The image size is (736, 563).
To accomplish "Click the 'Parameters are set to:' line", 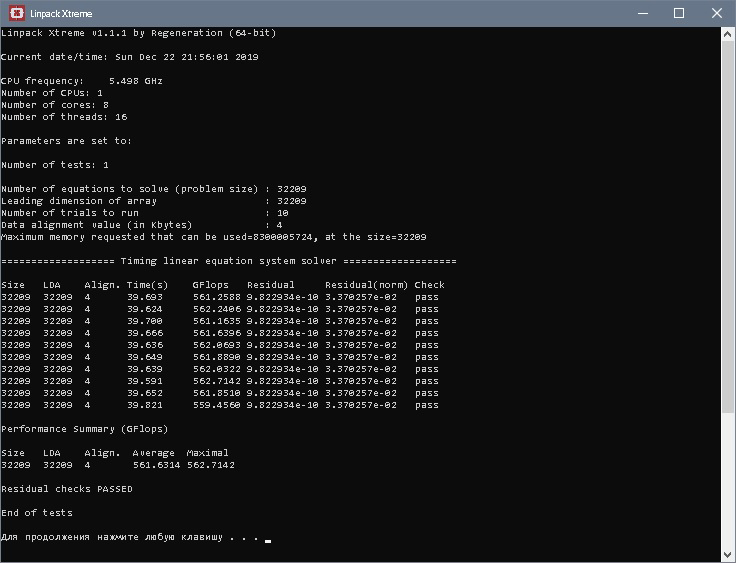I will (x=66, y=141).
